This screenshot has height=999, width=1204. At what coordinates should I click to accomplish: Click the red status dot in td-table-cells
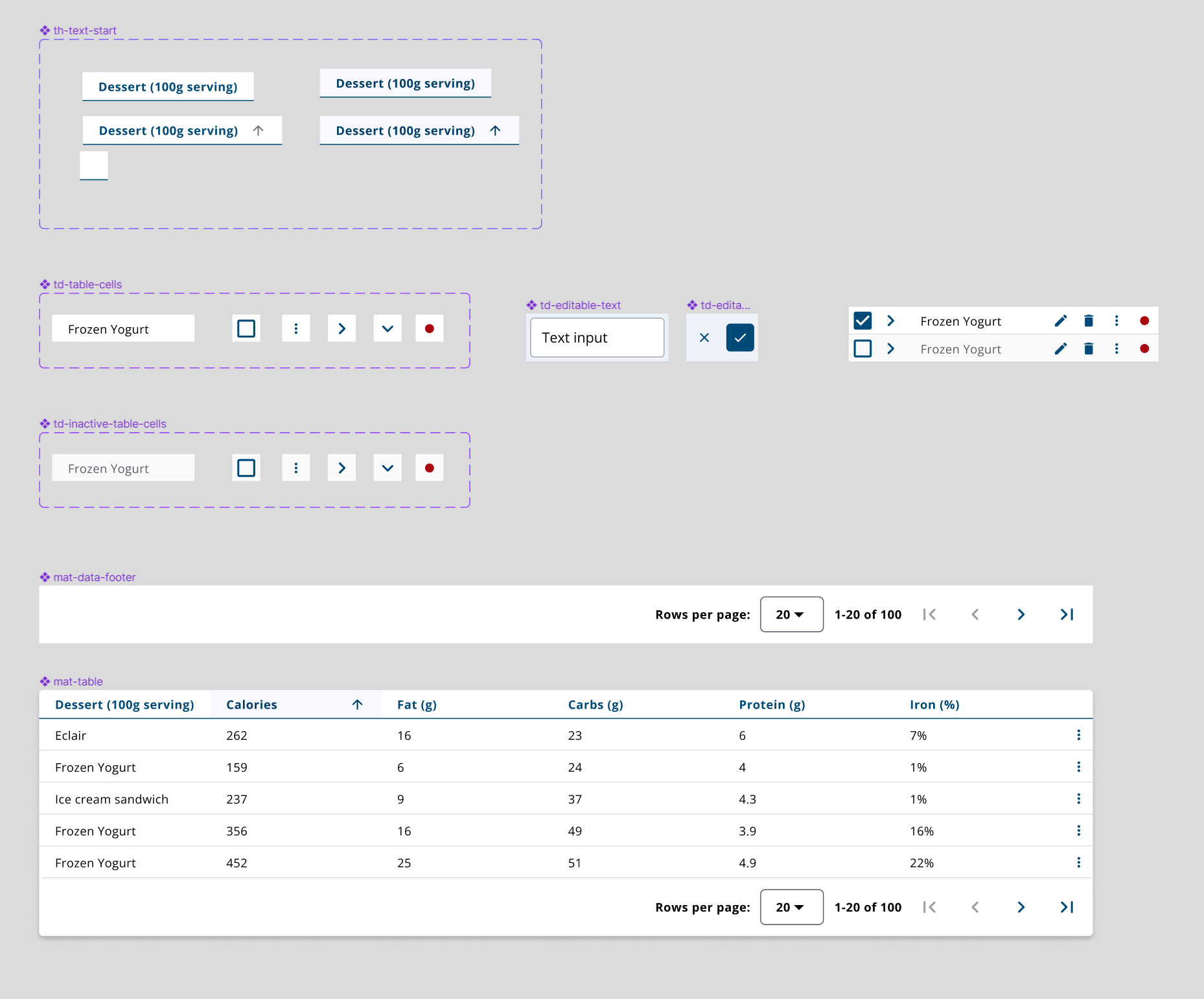point(429,328)
